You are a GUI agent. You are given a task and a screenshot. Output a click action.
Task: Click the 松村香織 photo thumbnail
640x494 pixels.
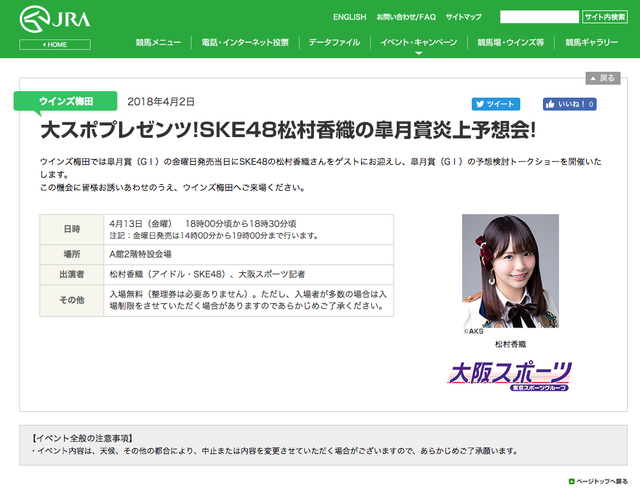(510, 271)
